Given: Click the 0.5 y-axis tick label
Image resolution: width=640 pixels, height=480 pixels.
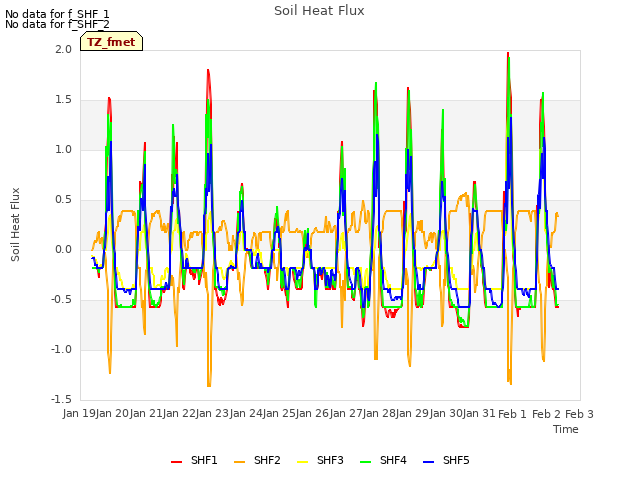Looking at the screenshot, I should point(63,200).
